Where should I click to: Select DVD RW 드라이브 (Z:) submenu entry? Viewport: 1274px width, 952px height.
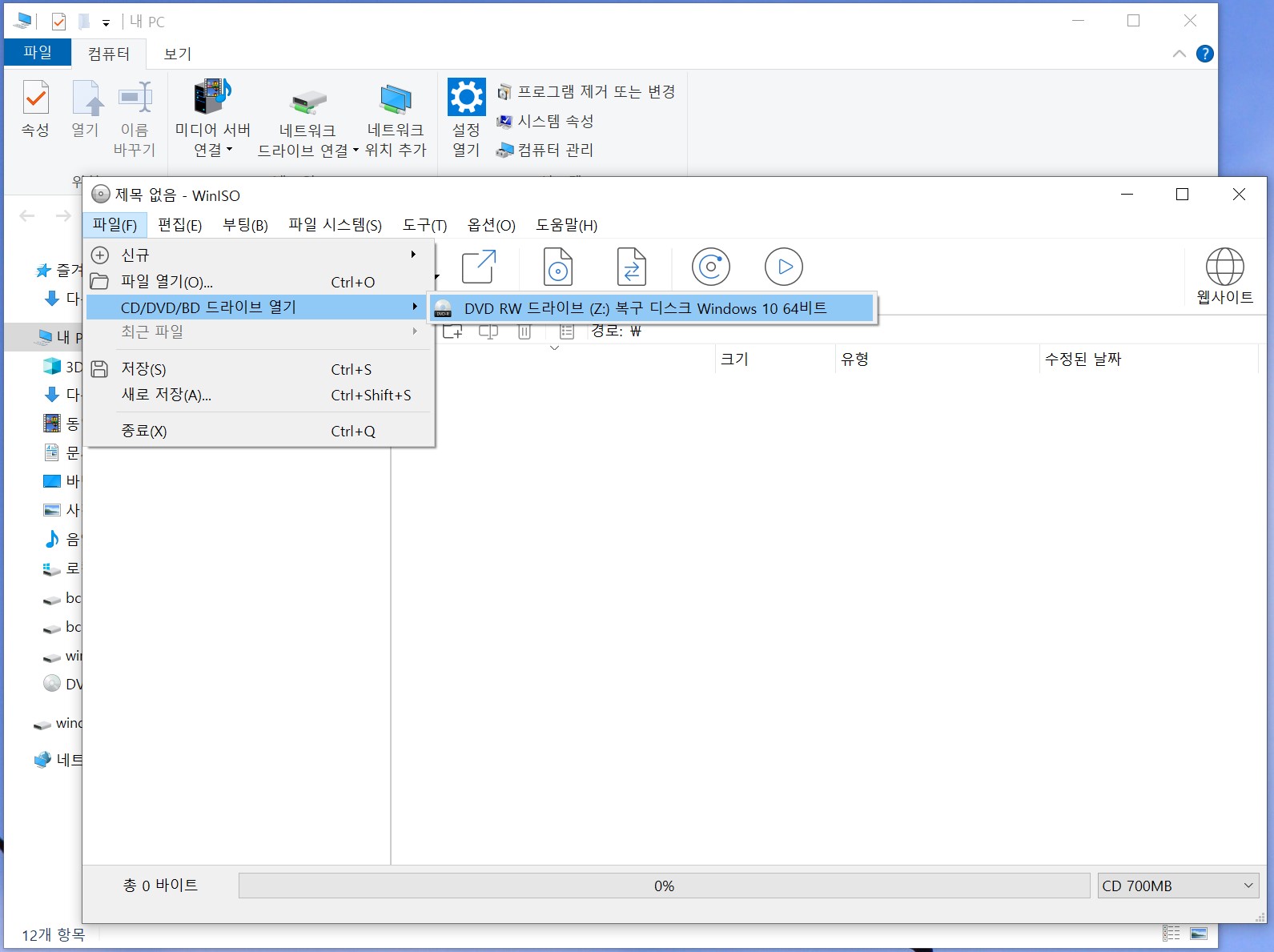[652, 308]
